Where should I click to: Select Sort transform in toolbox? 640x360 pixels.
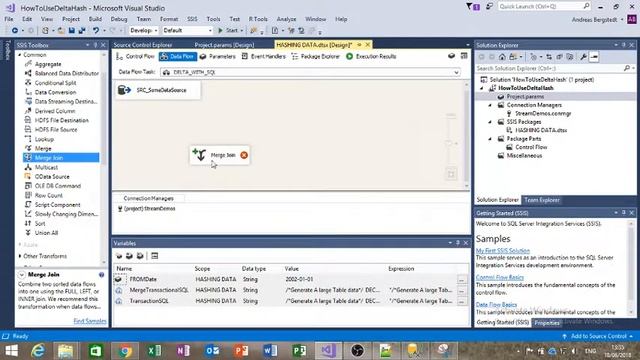click(40, 224)
